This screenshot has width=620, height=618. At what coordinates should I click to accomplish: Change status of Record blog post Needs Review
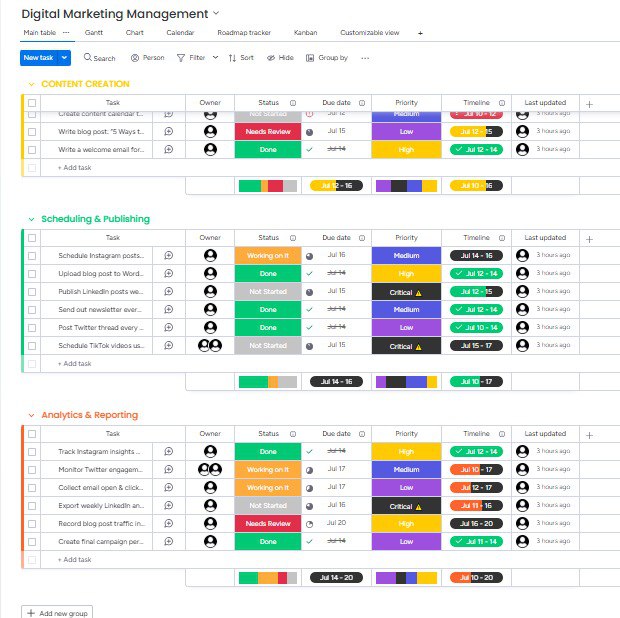point(268,524)
